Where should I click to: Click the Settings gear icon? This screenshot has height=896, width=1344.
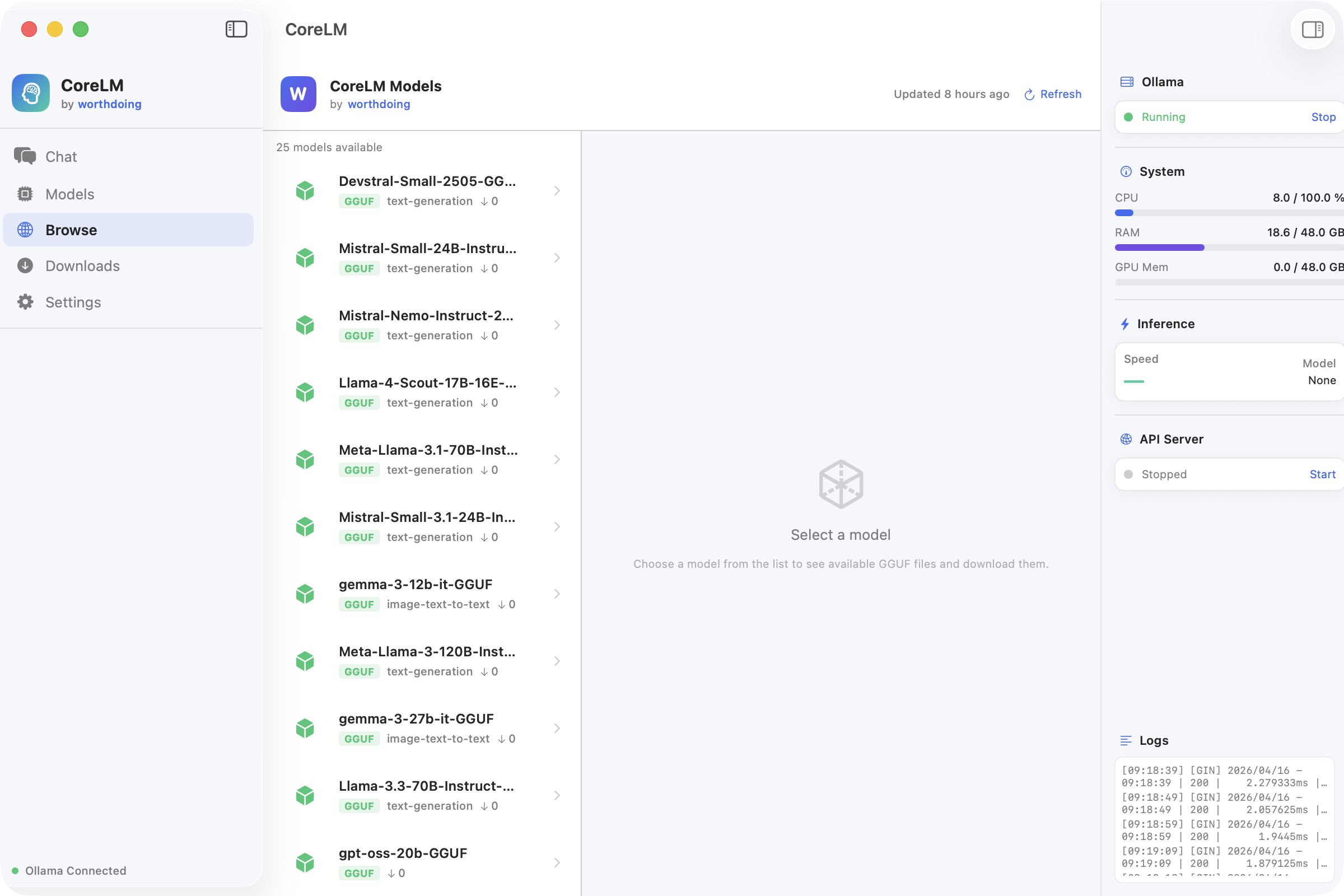point(25,302)
